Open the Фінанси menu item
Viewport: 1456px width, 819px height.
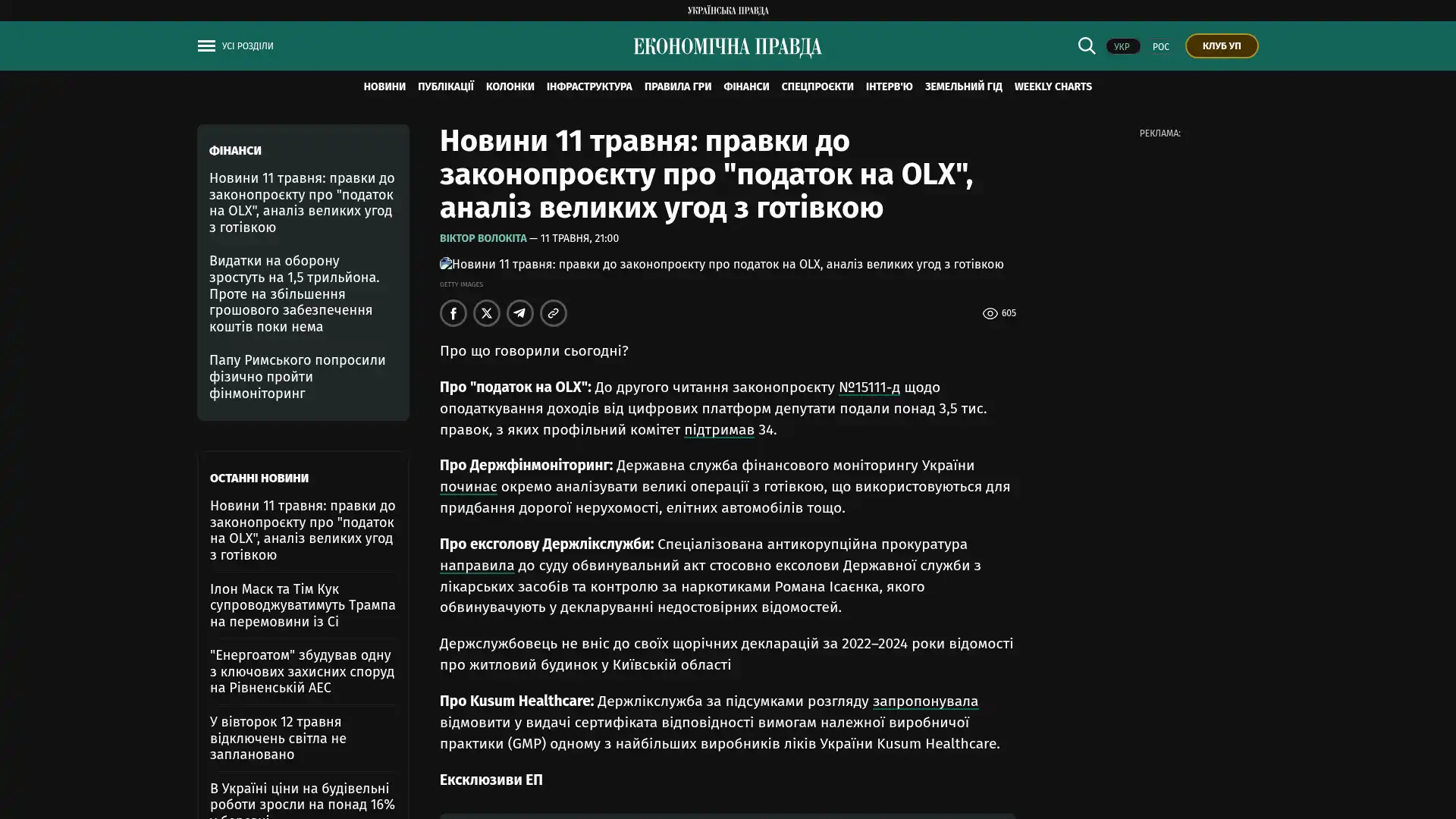[x=746, y=87]
